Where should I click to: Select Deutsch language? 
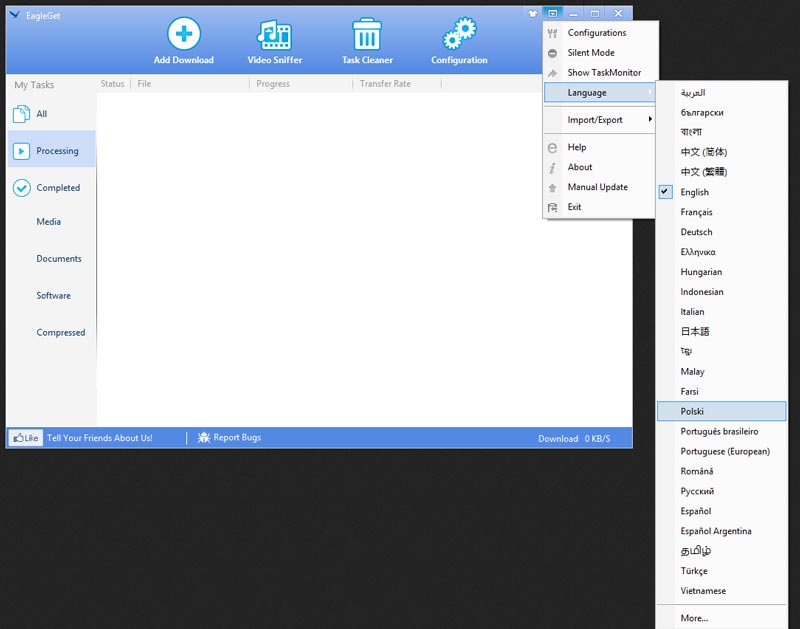[721, 232]
